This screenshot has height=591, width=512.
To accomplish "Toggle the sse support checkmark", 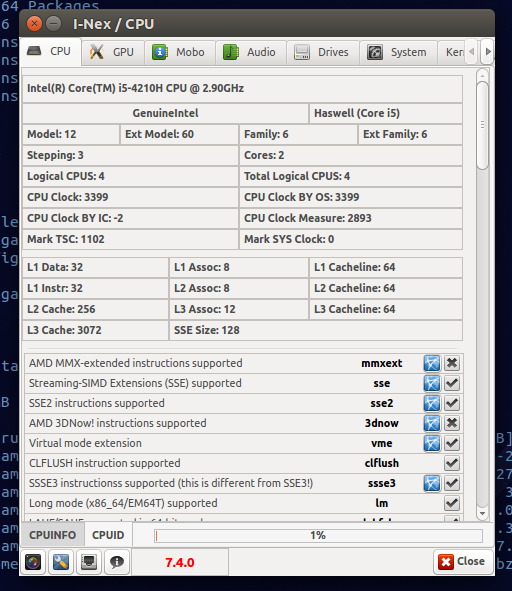I will pos(452,383).
